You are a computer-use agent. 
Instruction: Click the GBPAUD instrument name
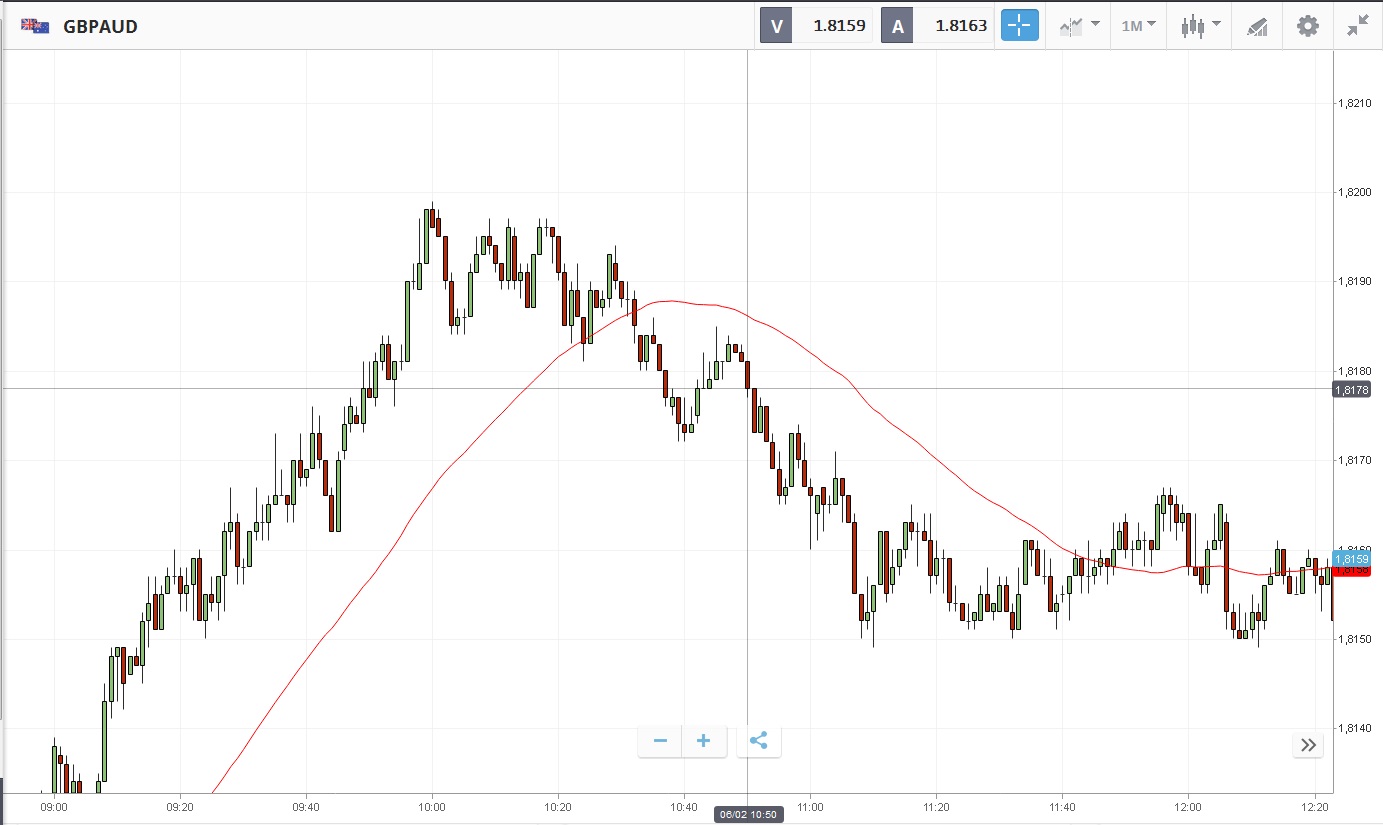pos(100,27)
